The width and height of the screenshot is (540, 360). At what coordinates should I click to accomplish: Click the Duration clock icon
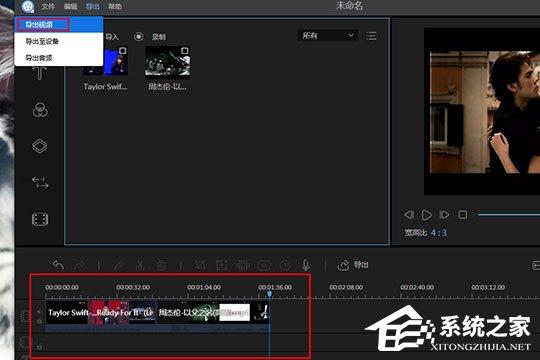285,265
